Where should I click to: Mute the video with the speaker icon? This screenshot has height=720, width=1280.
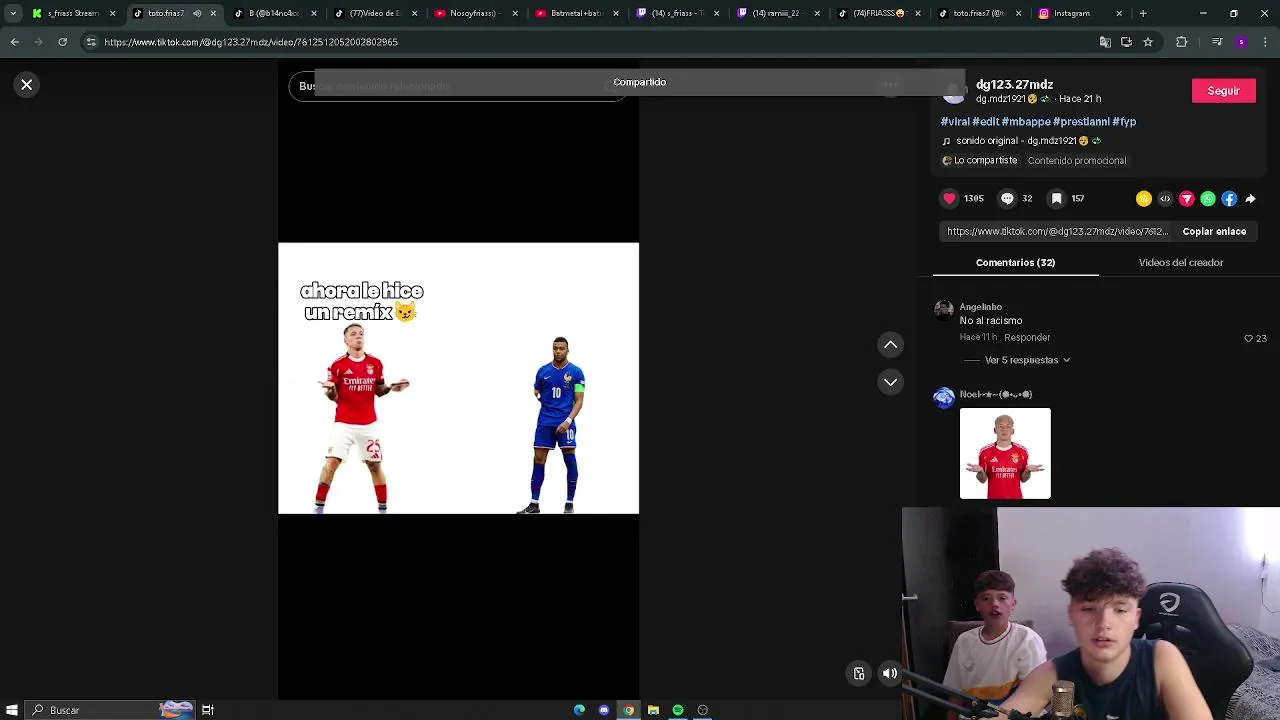click(x=890, y=674)
